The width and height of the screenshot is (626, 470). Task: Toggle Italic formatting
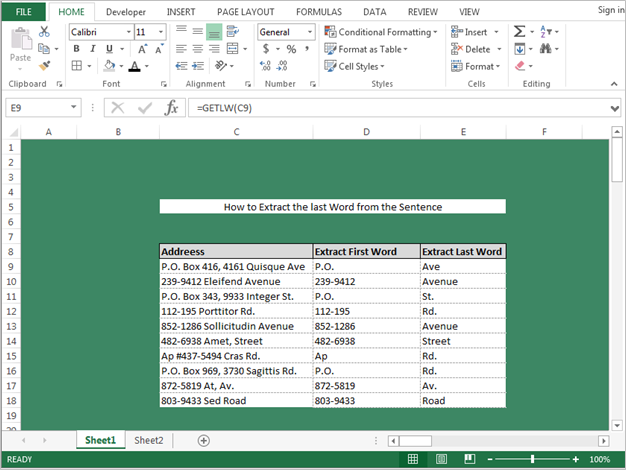point(93,49)
